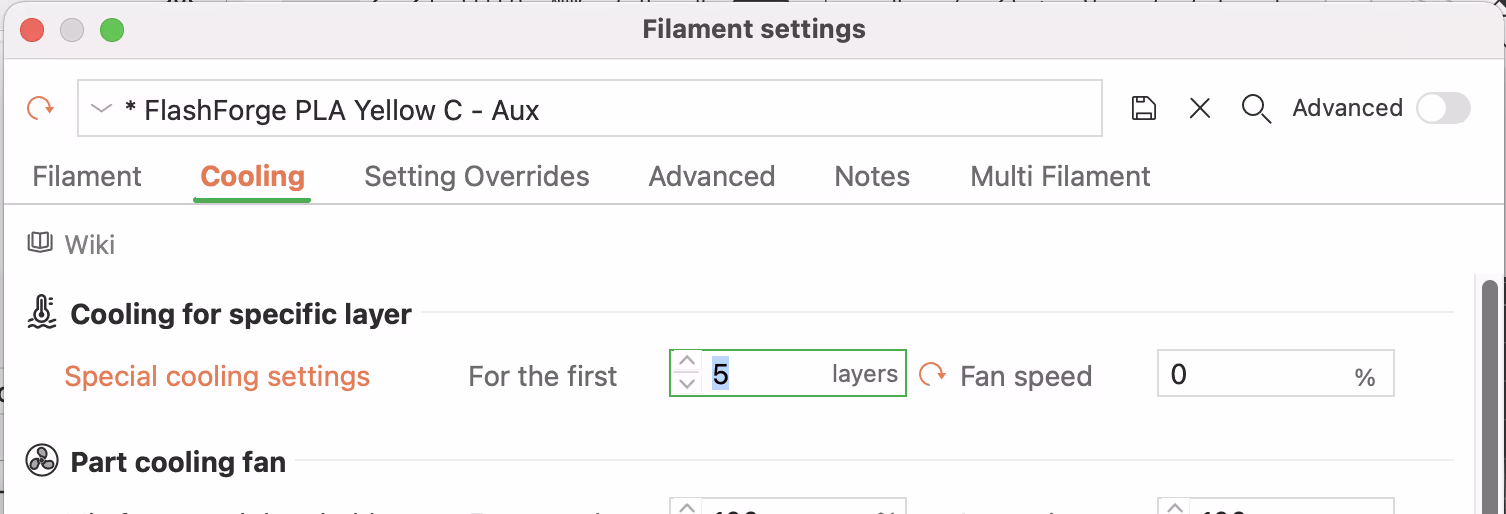Open the Multi Filament tab
This screenshot has width=1506, height=514.
pyautogui.click(x=1060, y=177)
